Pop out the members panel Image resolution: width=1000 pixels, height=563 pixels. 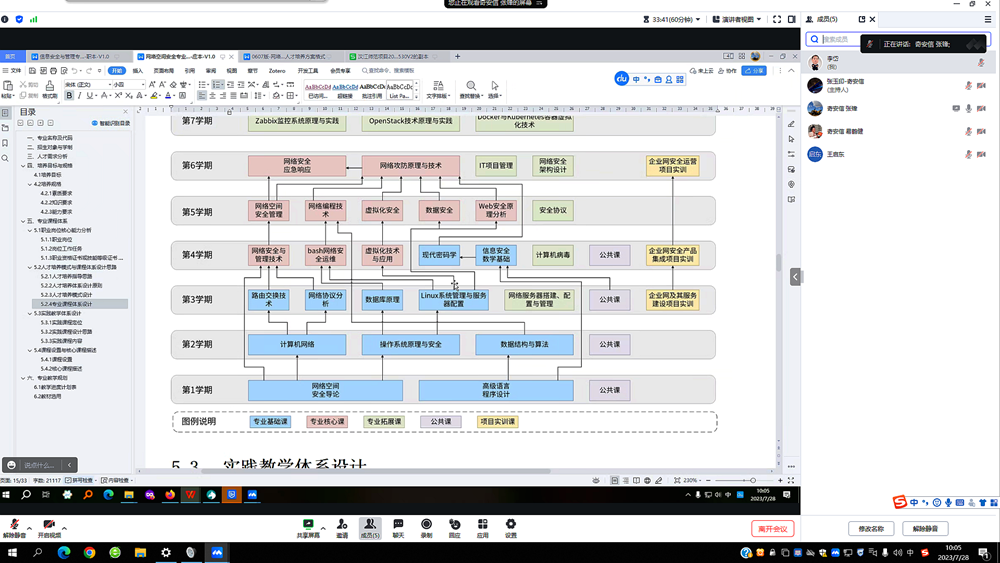tap(862, 19)
